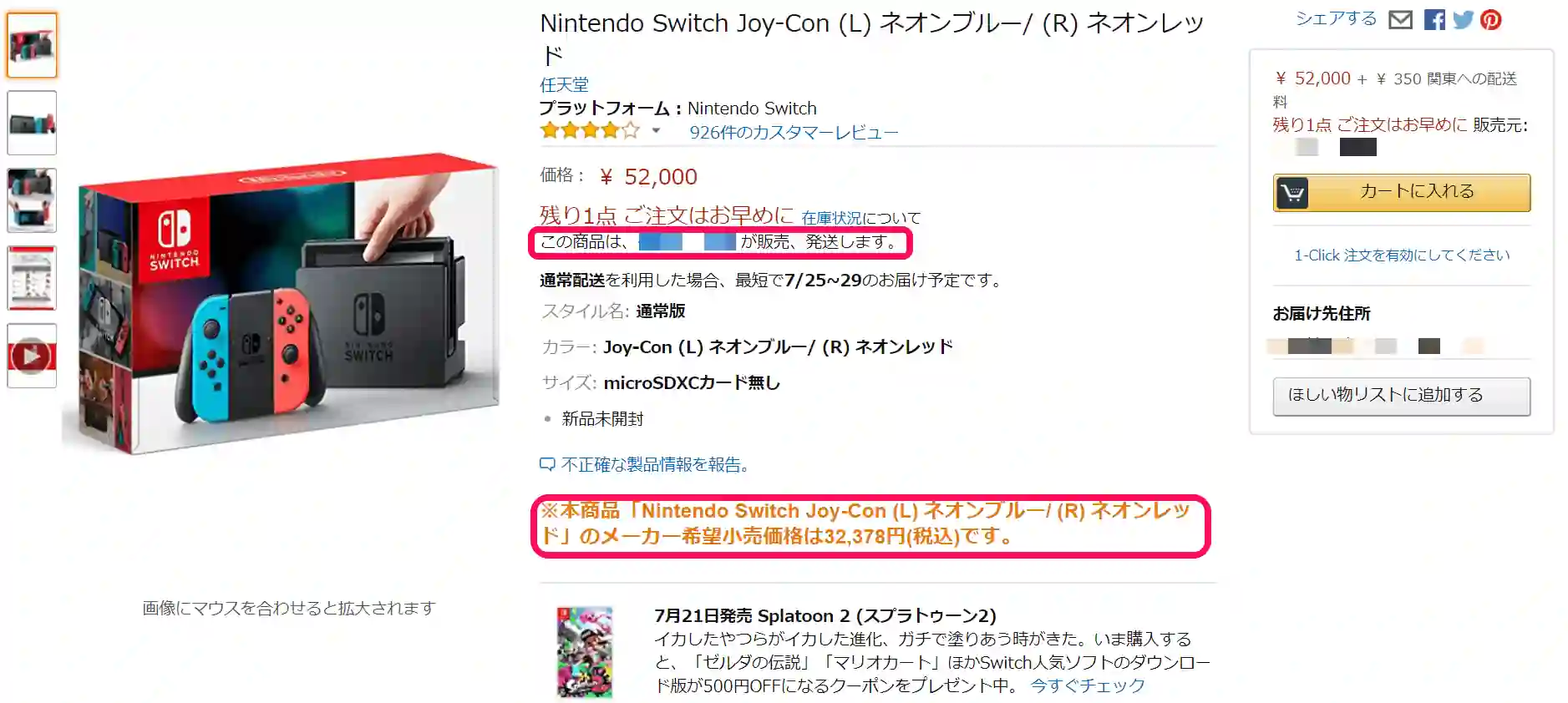The image size is (1568, 703).
Task: Share product on Twitter bird icon
Action: pyautogui.click(x=1463, y=19)
